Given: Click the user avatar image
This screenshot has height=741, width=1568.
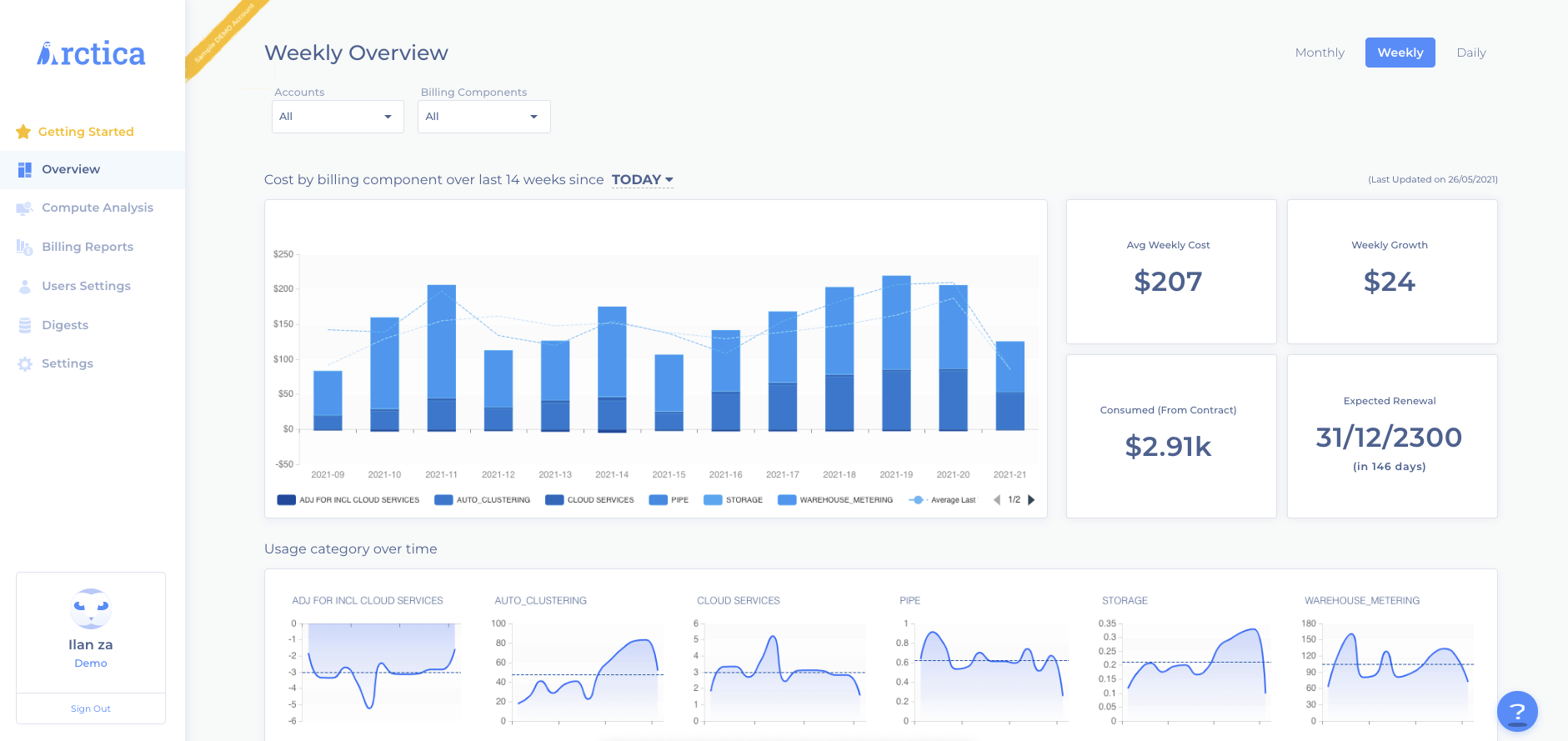Looking at the screenshot, I should point(91,608).
